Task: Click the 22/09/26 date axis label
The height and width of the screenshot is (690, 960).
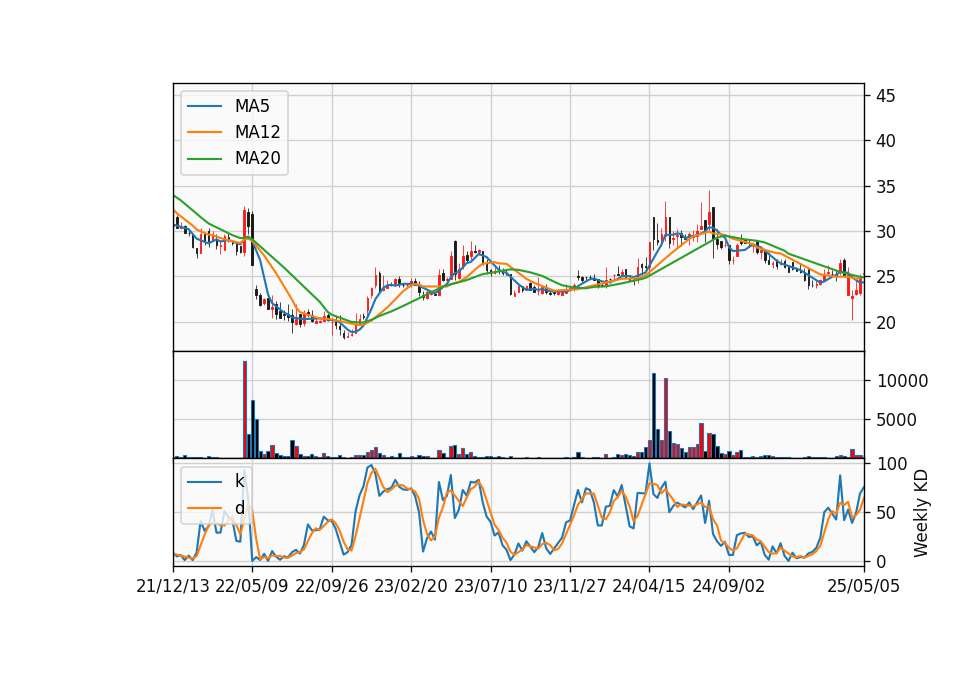Action: click(331, 586)
